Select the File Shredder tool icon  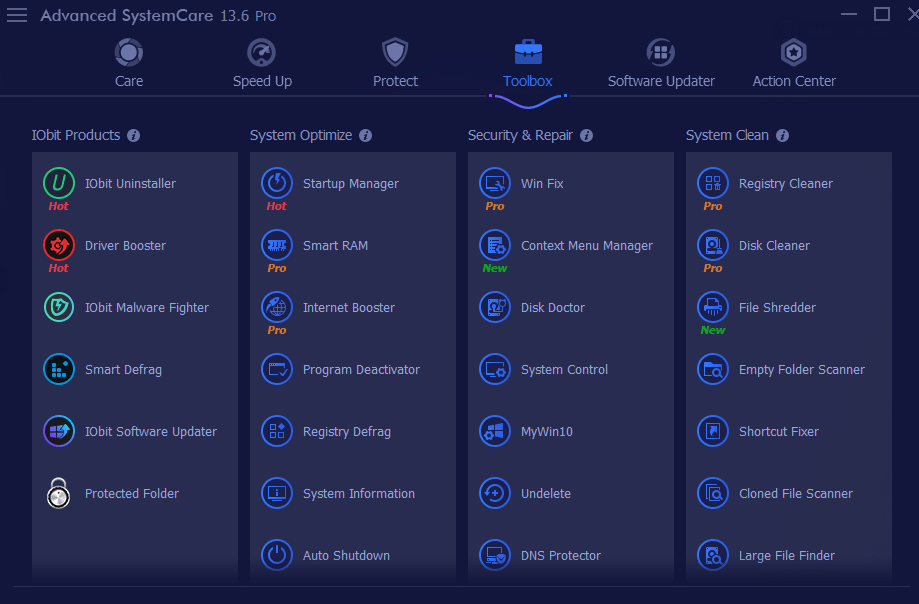tap(712, 307)
